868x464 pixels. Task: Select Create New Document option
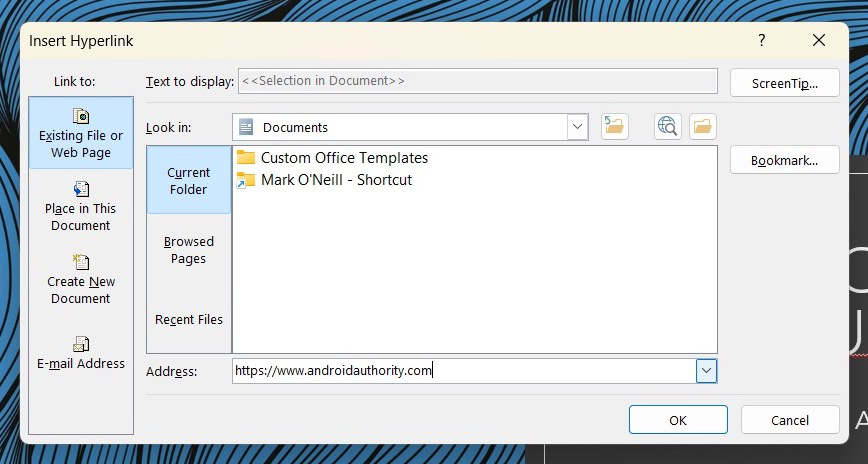click(81, 279)
